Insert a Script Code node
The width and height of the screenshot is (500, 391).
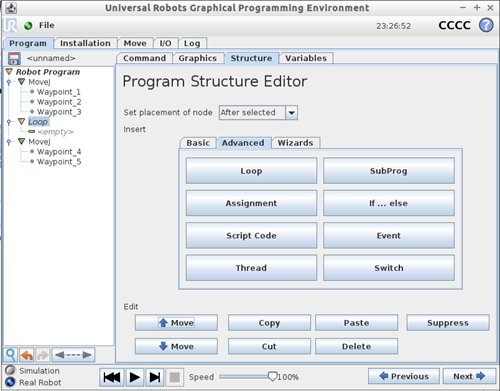[x=251, y=235]
